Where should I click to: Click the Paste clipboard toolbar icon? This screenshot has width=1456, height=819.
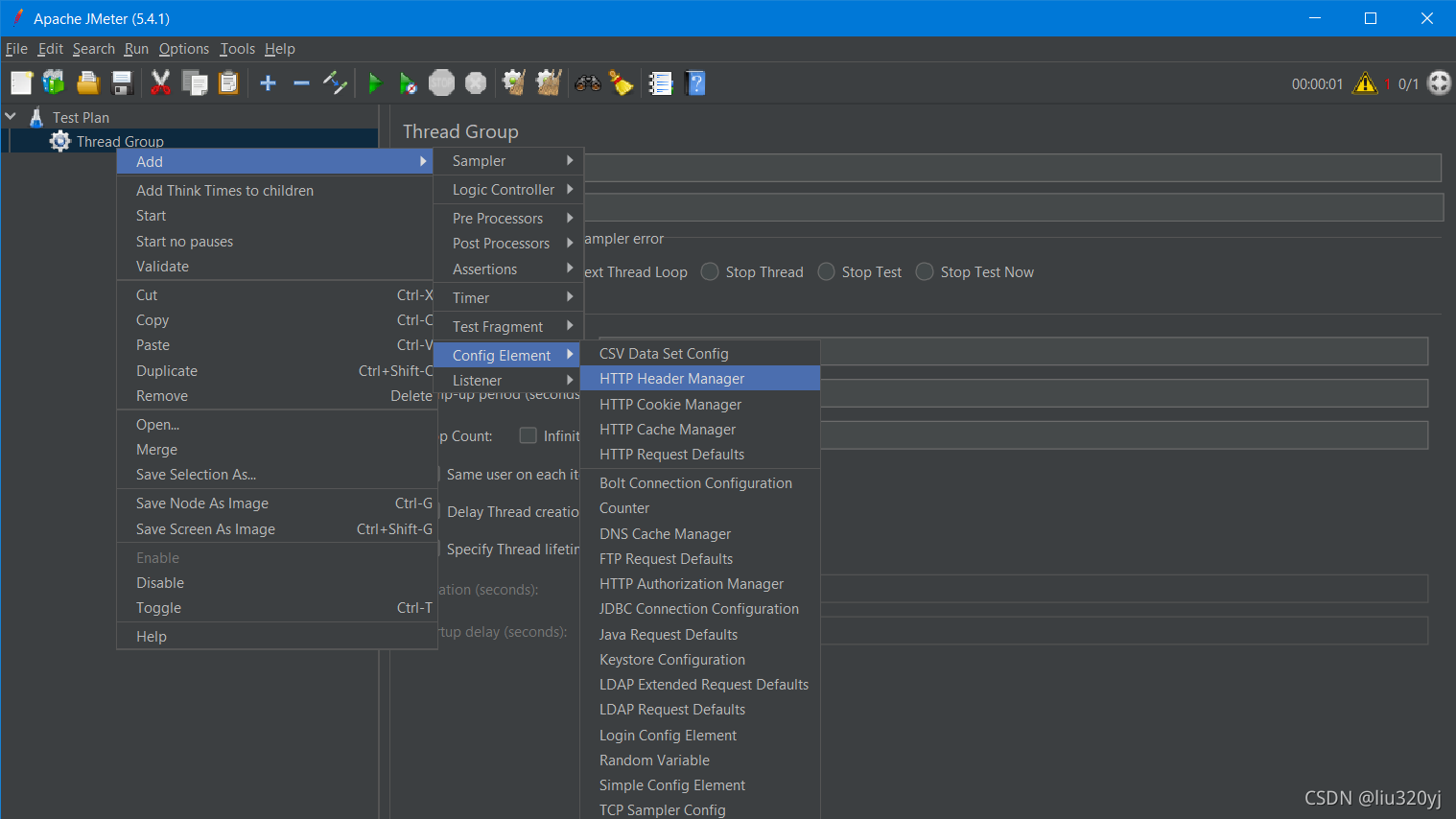(x=228, y=83)
